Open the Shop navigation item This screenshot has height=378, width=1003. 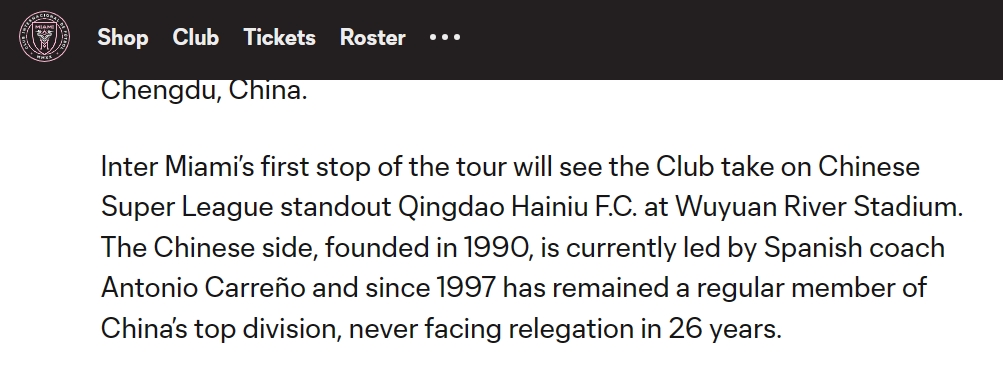[x=123, y=37]
